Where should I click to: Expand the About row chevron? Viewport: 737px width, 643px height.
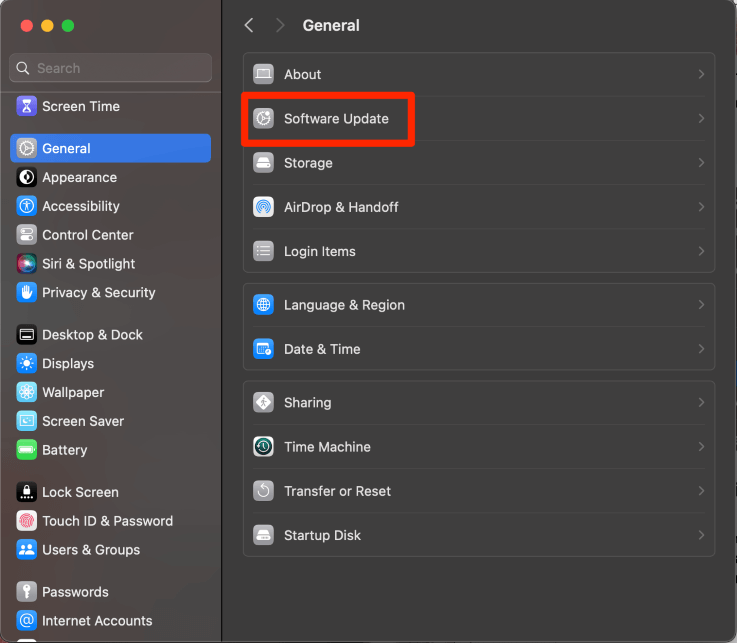701,74
